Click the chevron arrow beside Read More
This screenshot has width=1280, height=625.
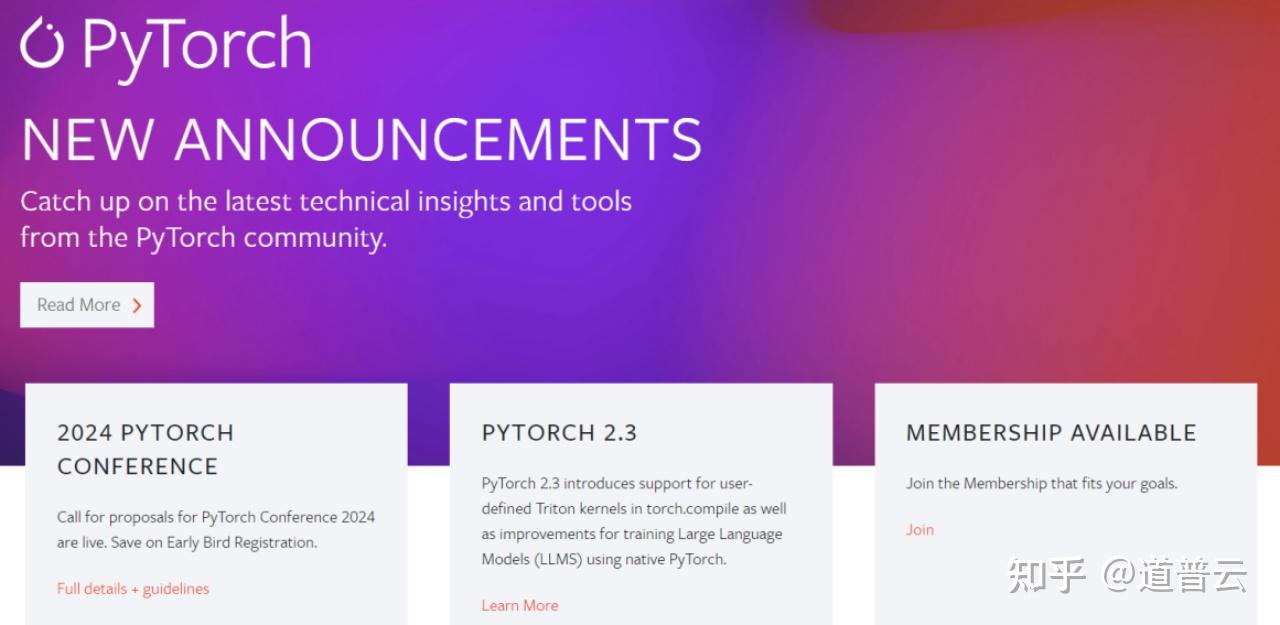pyautogui.click(x=137, y=306)
